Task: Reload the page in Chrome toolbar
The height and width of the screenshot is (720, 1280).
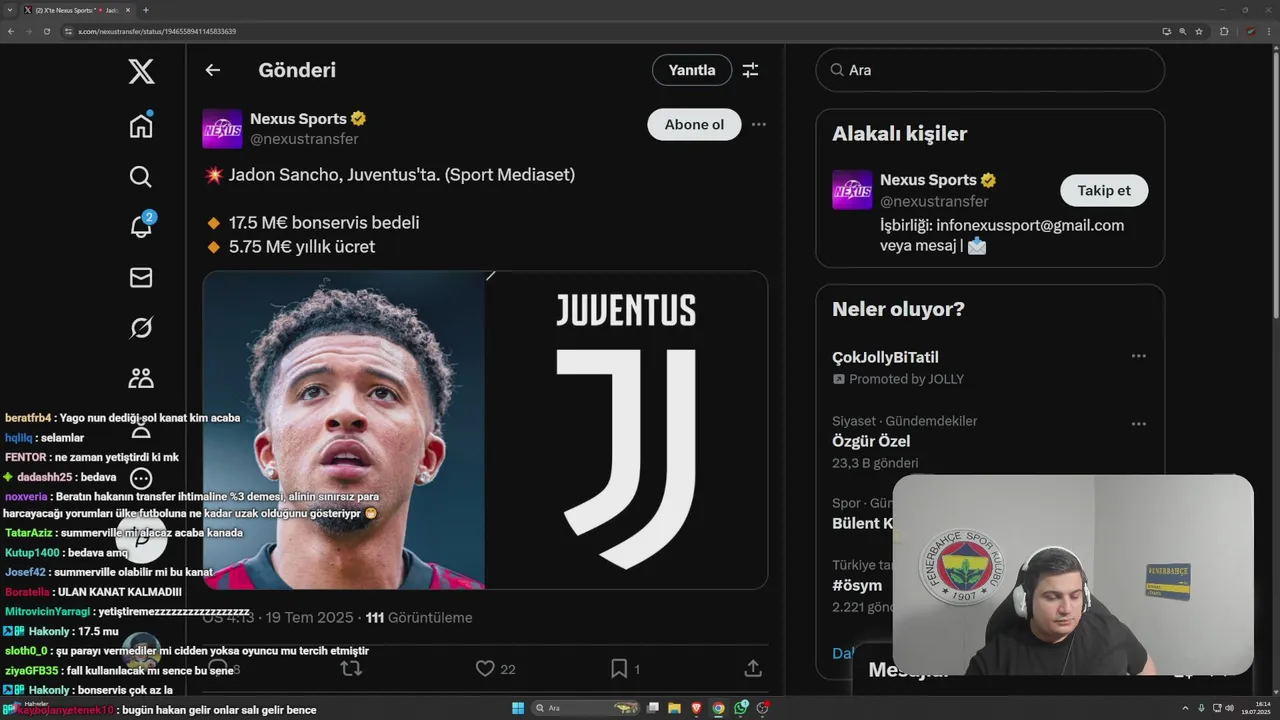Action: tap(46, 31)
